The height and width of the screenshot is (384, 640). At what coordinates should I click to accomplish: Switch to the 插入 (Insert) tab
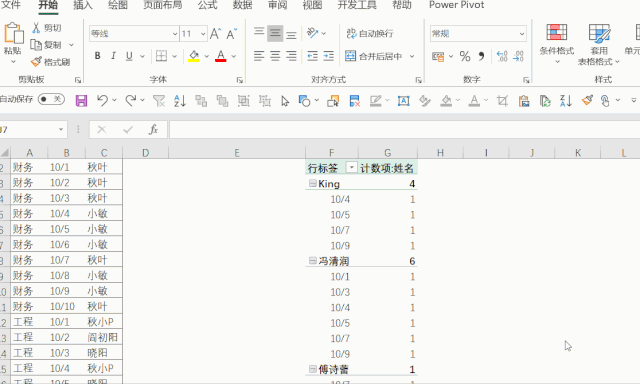point(82,5)
